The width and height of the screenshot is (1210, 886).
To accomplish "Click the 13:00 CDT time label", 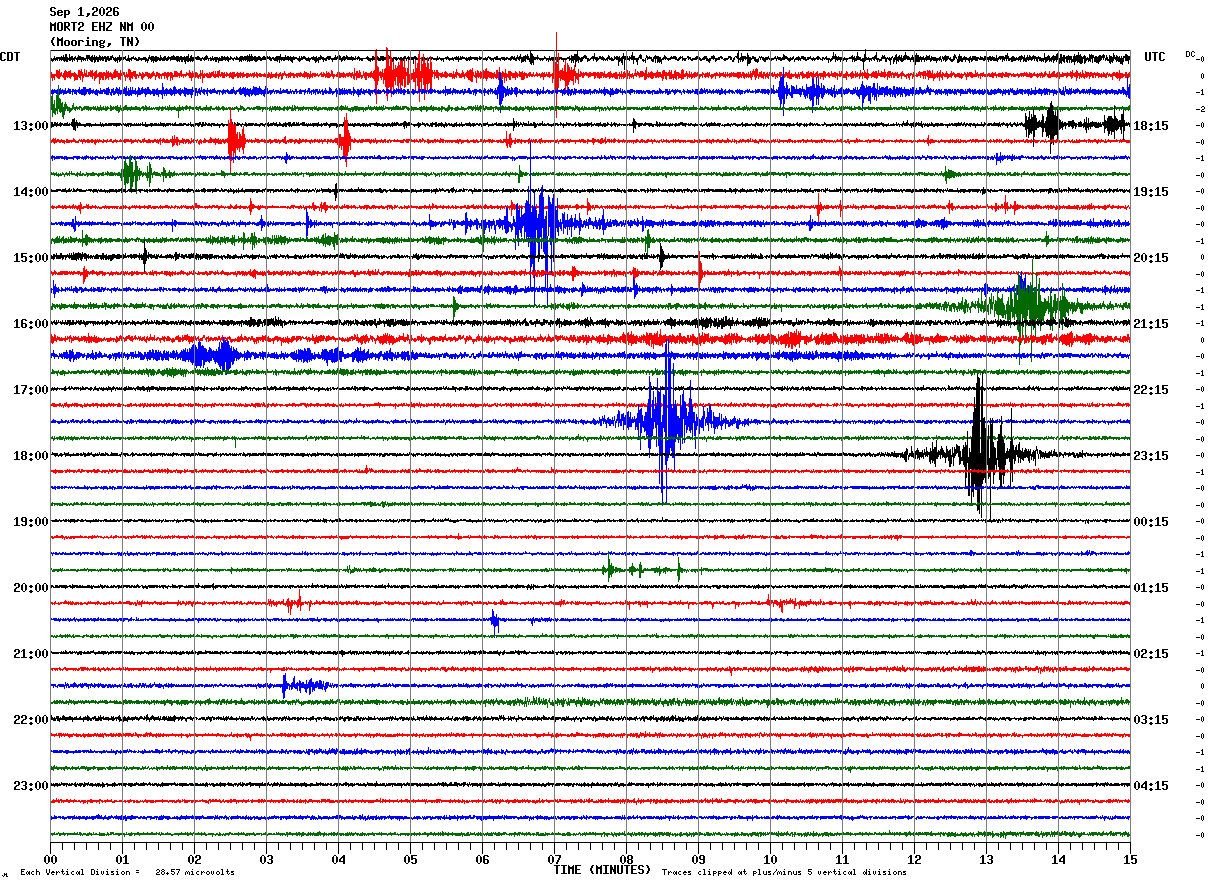I will click(x=30, y=126).
